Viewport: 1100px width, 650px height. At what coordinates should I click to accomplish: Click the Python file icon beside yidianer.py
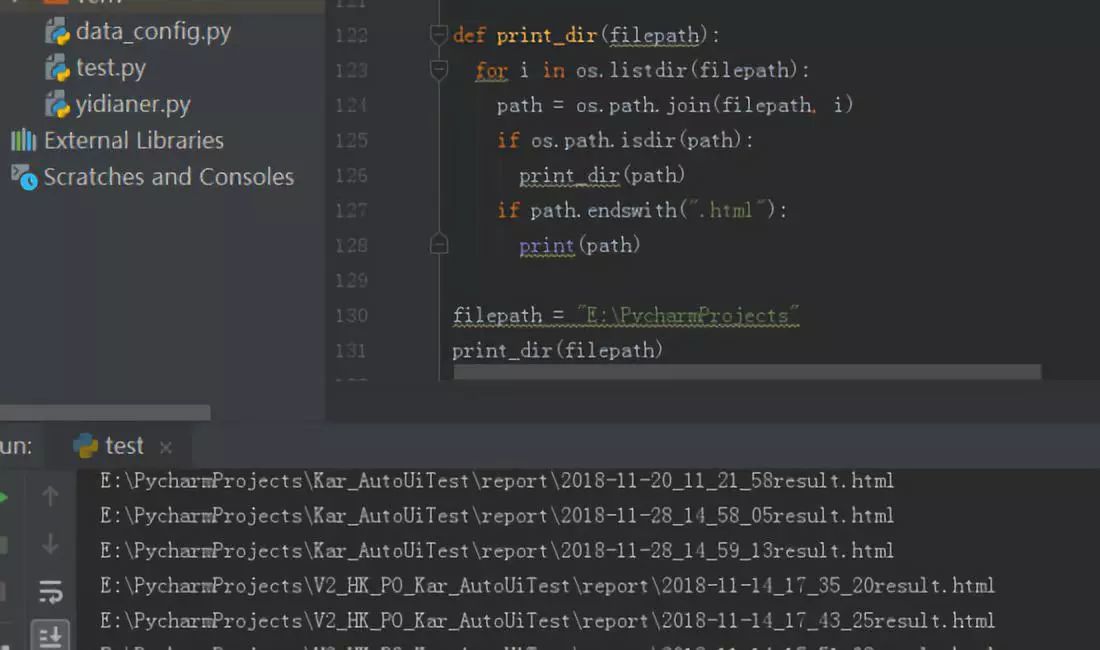58,104
